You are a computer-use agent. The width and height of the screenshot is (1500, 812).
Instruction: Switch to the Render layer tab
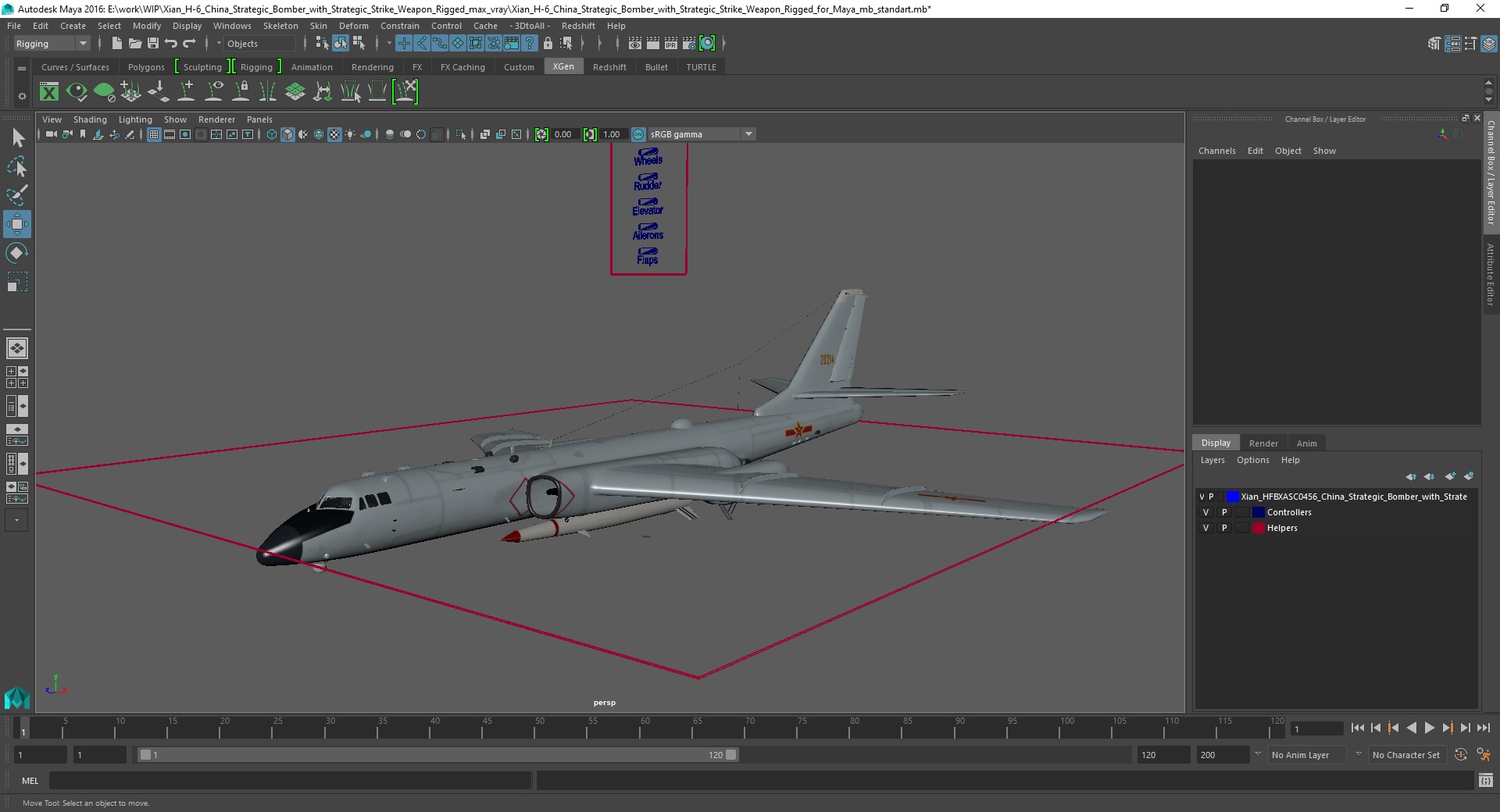pyautogui.click(x=1263, y=443)
